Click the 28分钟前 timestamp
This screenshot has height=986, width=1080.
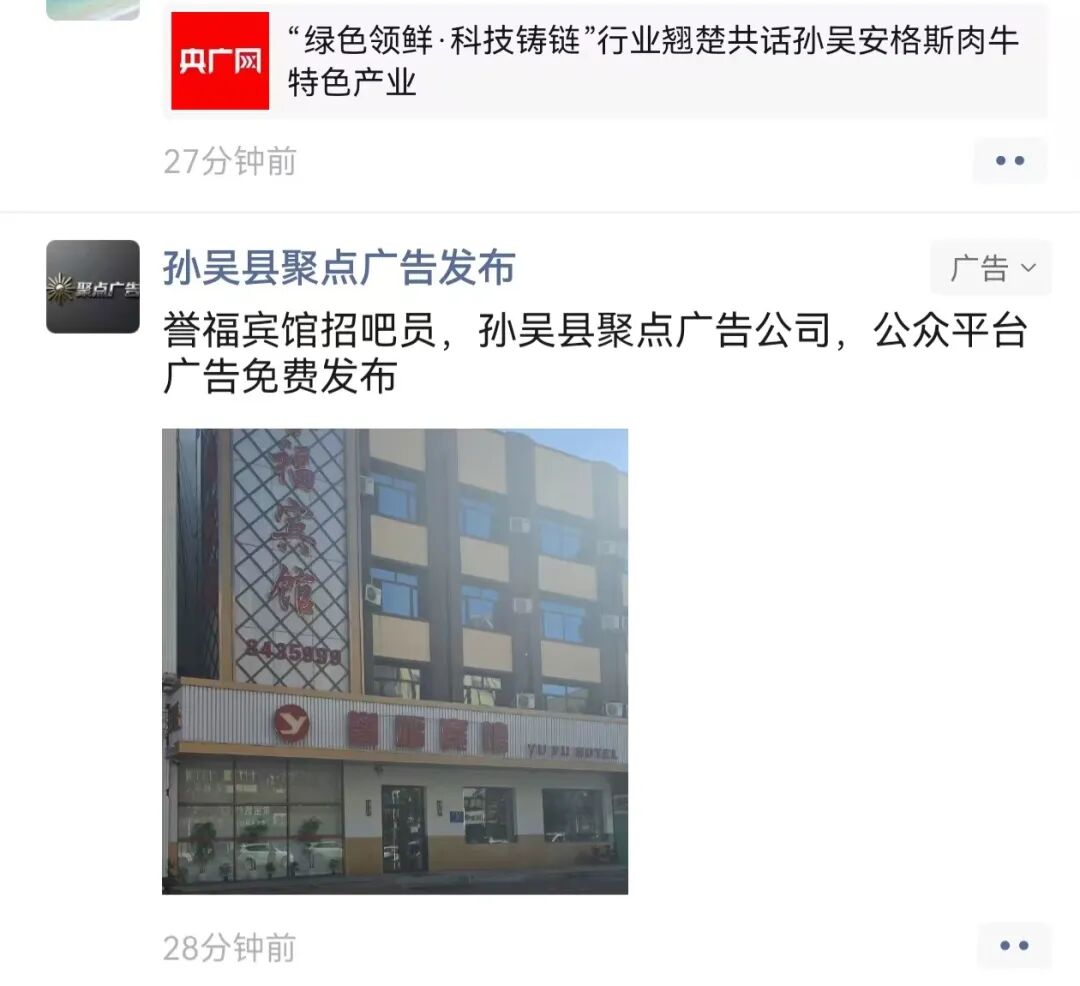pos(229,947)
